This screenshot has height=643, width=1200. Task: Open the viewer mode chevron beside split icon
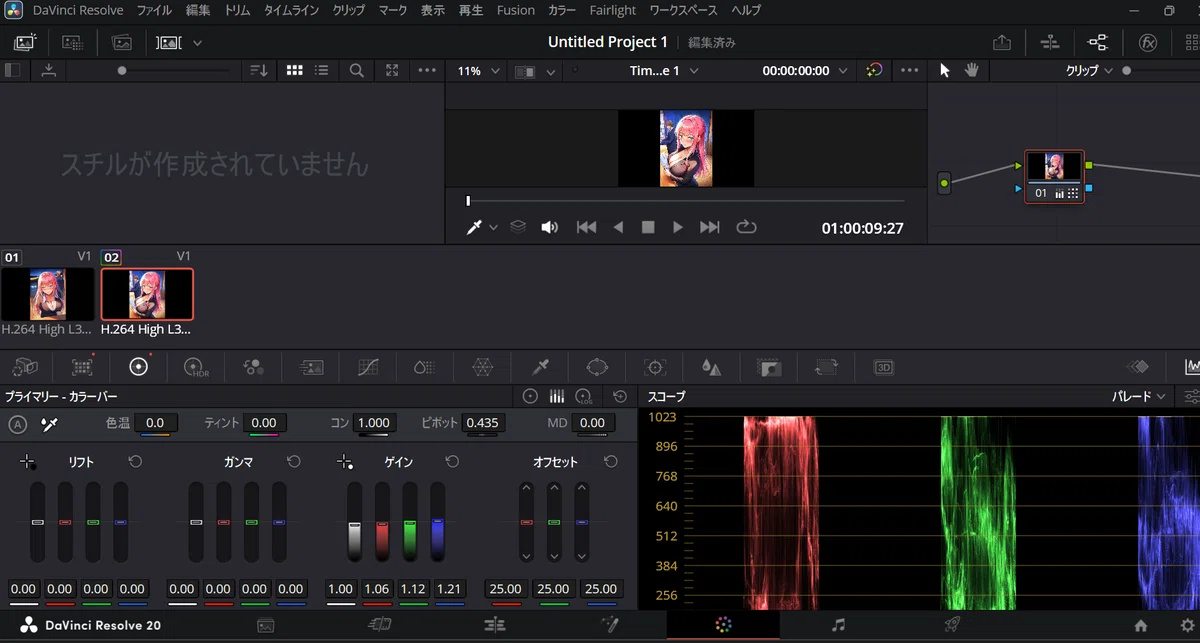tap(550, 72)
